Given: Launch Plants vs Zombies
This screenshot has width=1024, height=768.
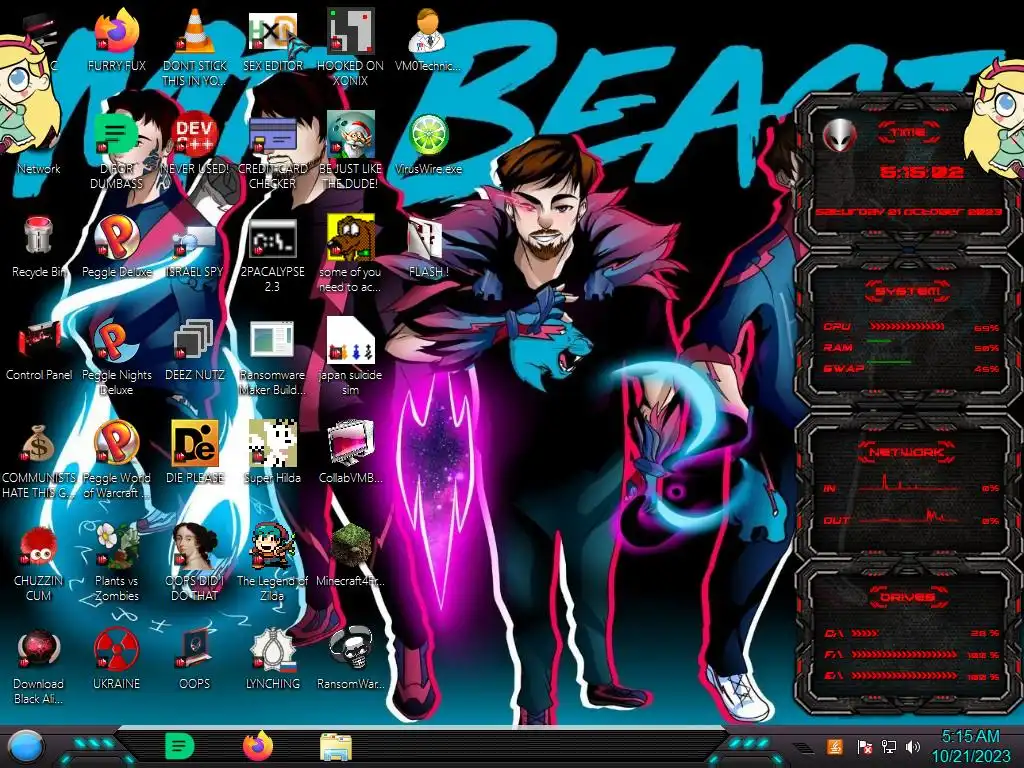Looking at the screenshot, I should [116, 546].
